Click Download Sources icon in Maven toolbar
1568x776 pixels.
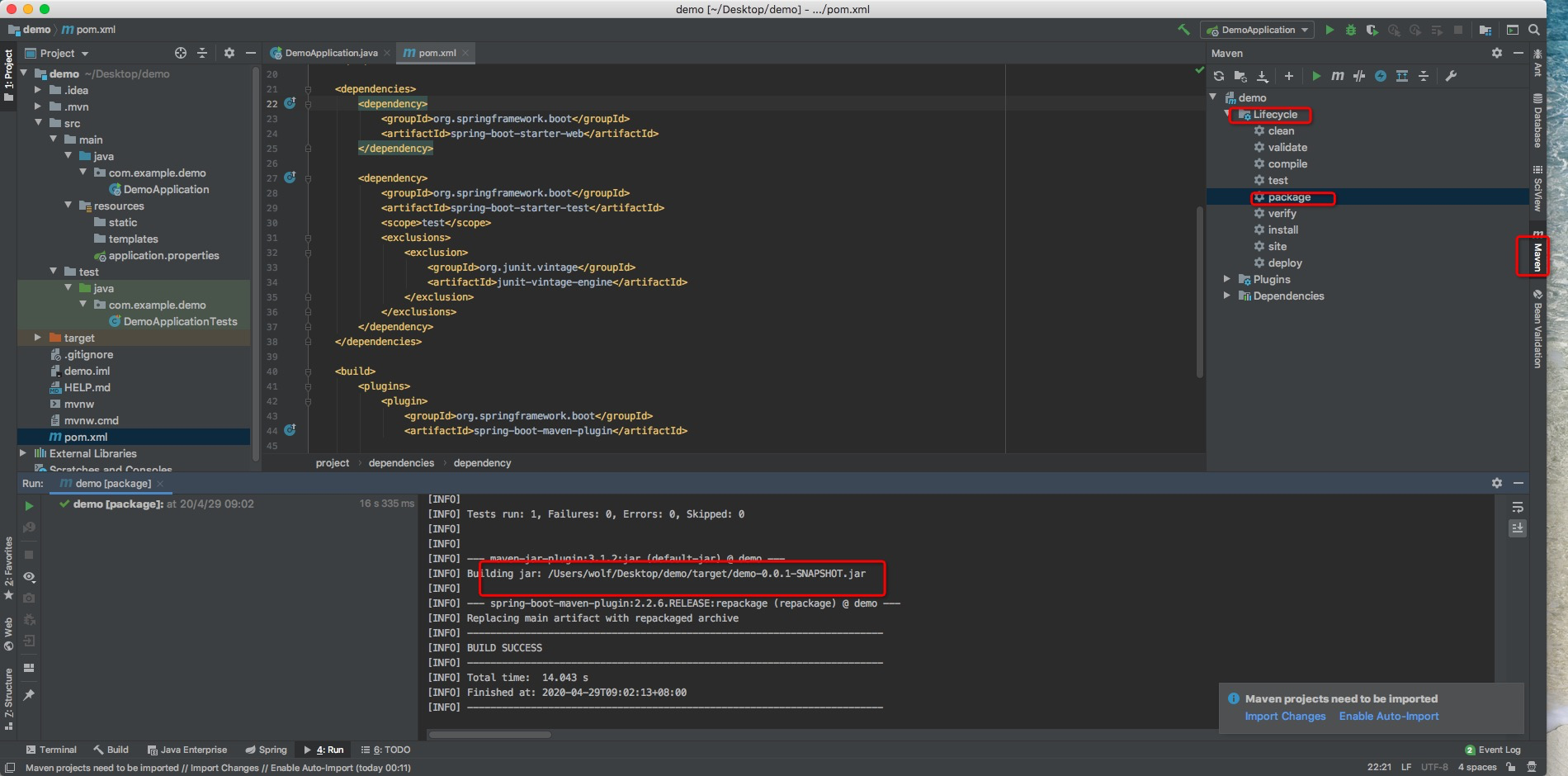[x=1262, y=76]
